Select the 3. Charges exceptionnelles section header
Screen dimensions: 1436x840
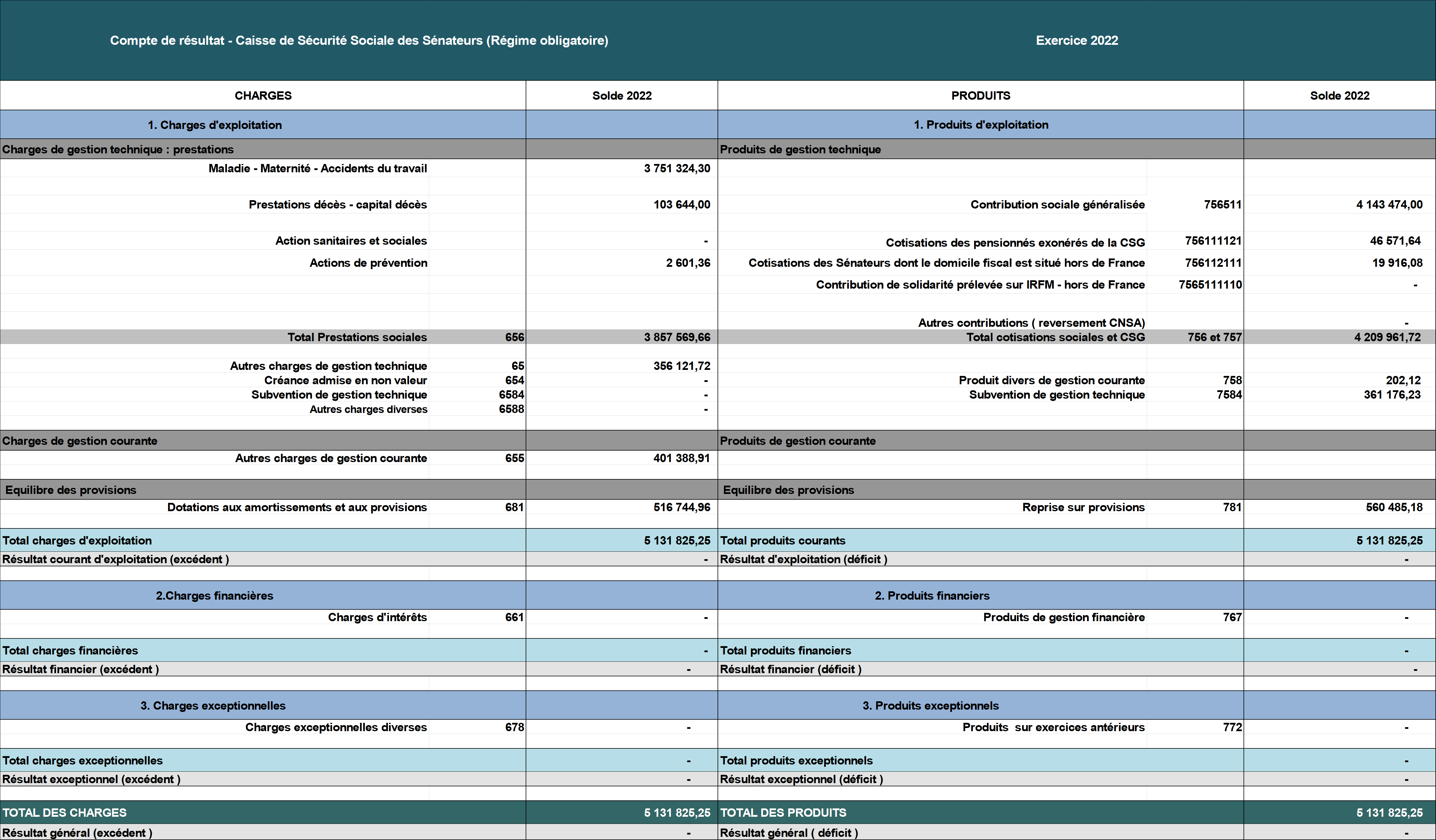(213, 706)
